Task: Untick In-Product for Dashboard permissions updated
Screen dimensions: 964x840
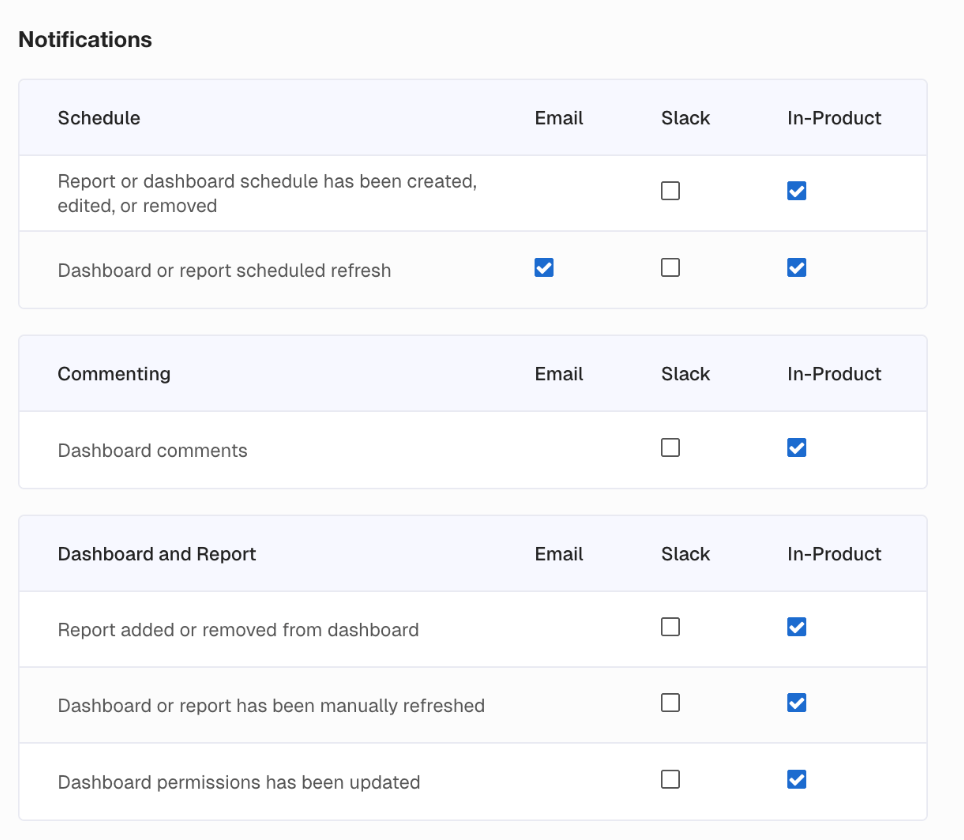Action: pos(796,779)
